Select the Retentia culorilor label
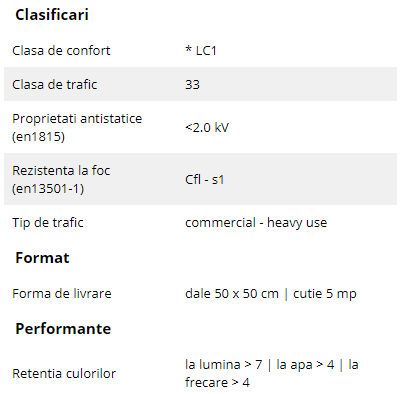This screenshot has height=394, width=407. [64, 374]
